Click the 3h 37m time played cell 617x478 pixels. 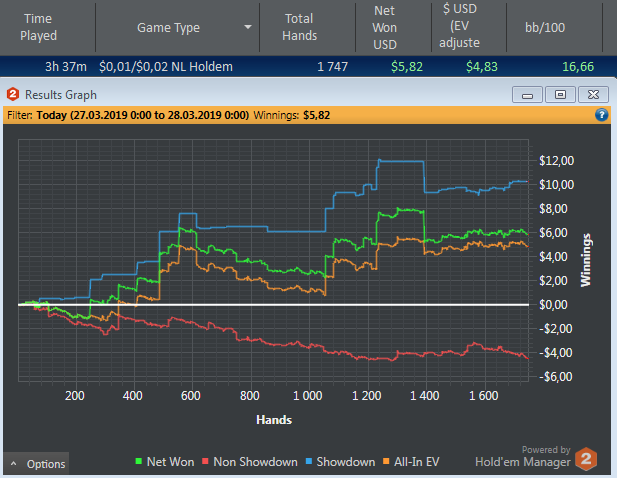click(x=66, y=66)
